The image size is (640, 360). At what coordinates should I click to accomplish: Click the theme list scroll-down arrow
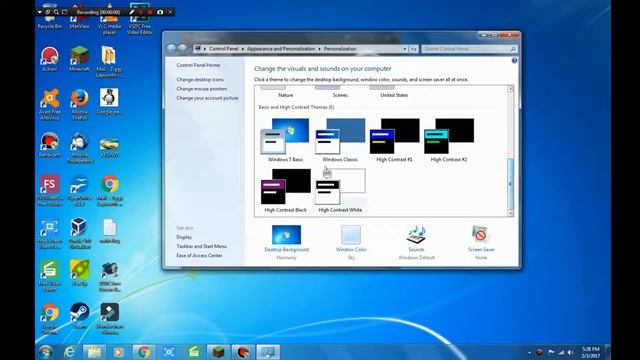point(510,213)
